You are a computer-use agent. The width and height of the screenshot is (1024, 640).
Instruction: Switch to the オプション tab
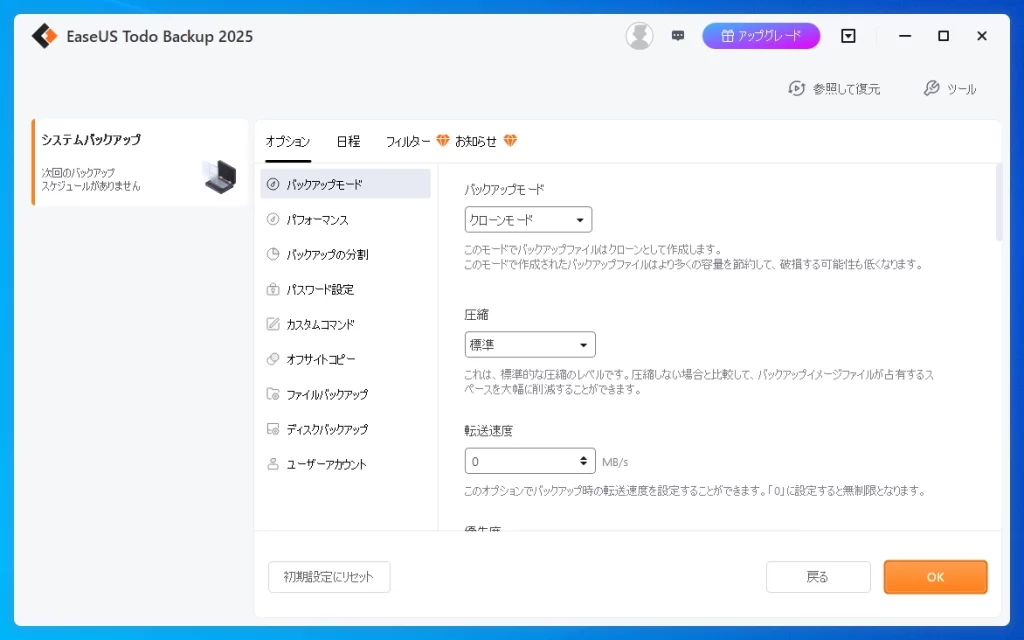click(x=288, y=142)
